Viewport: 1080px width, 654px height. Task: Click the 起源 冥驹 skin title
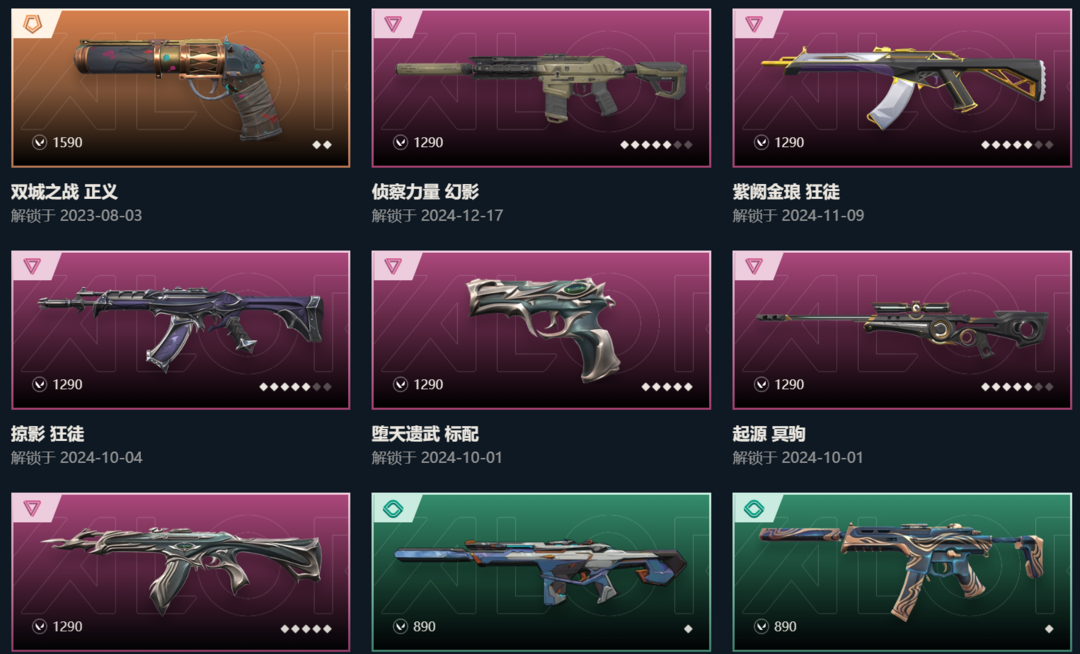click(769, 434)
